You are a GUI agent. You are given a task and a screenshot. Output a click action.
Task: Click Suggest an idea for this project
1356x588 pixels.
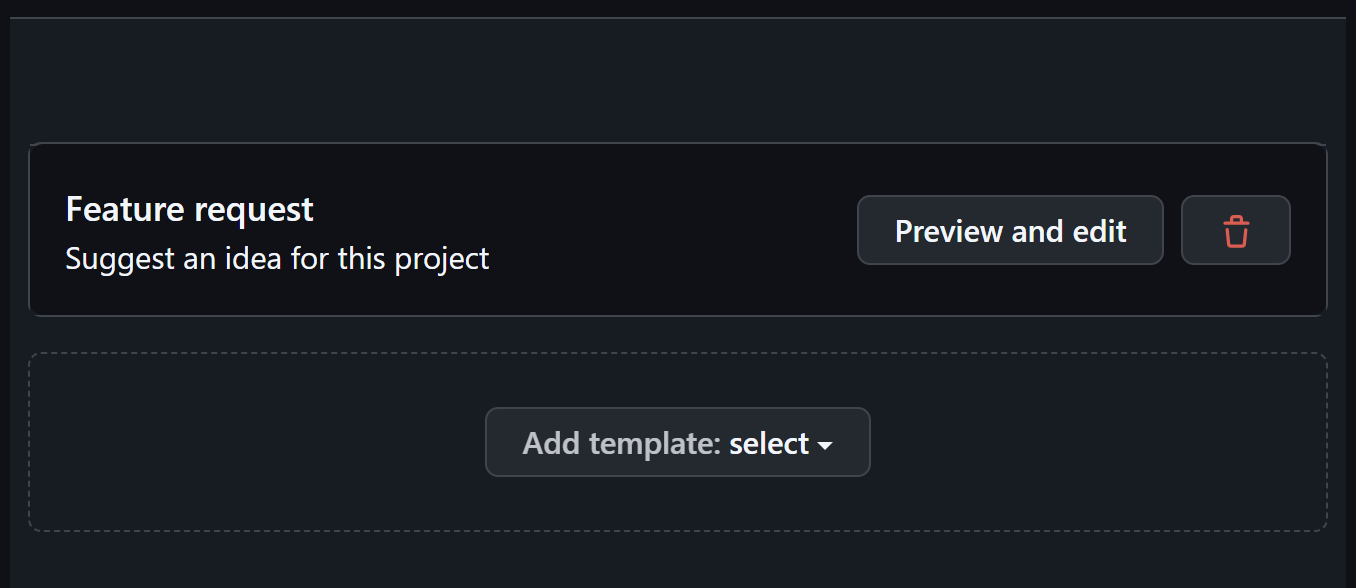(277, 259)
